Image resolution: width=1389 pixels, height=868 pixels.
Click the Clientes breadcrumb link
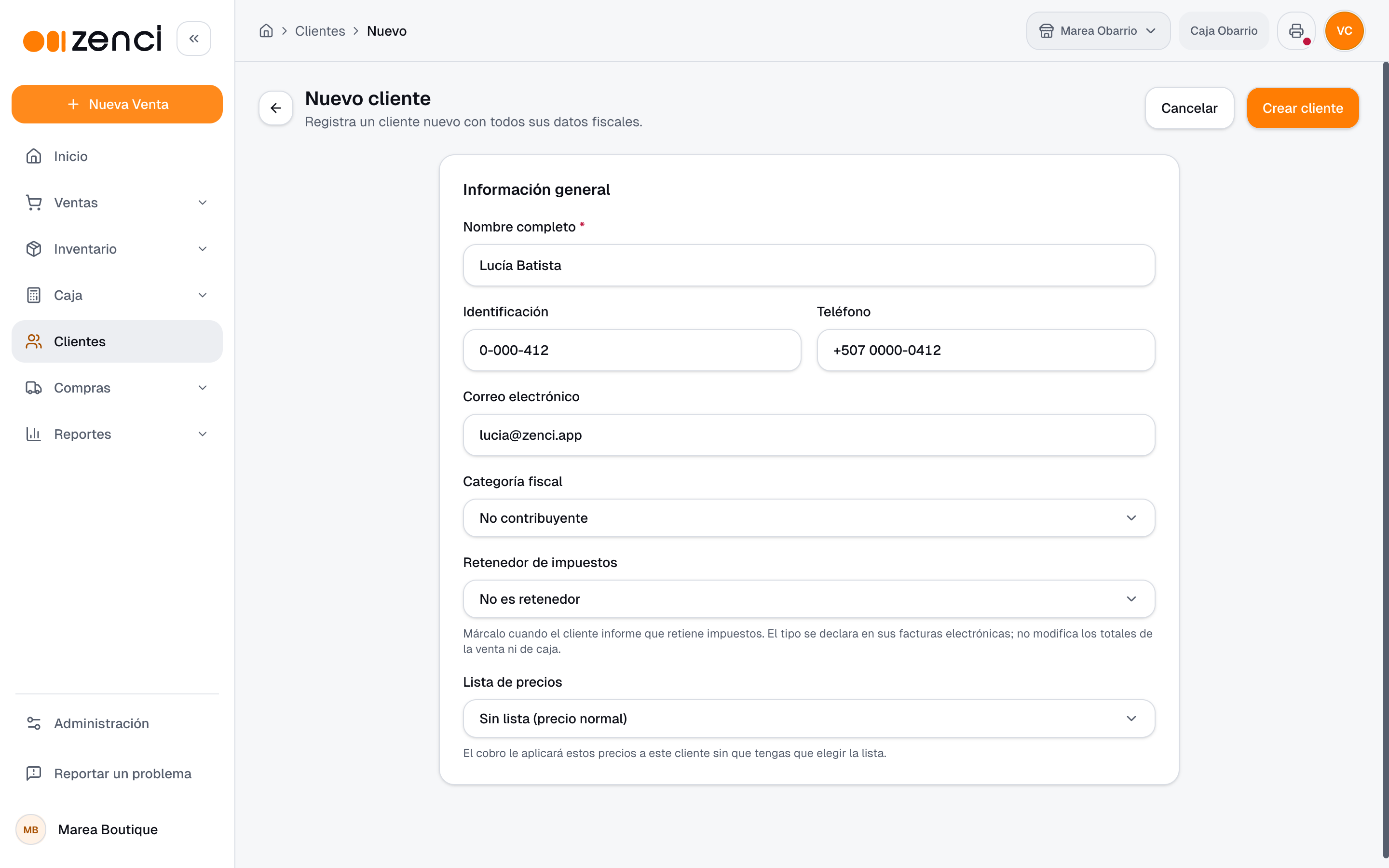(x=320, y=31)
